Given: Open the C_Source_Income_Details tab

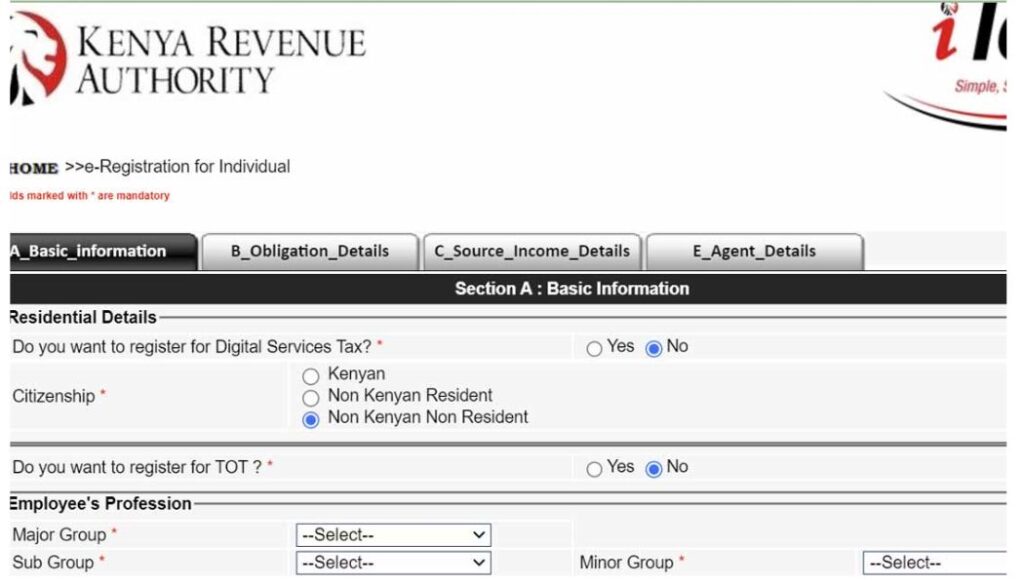Looking at the screenshot, I should point(531,251).
